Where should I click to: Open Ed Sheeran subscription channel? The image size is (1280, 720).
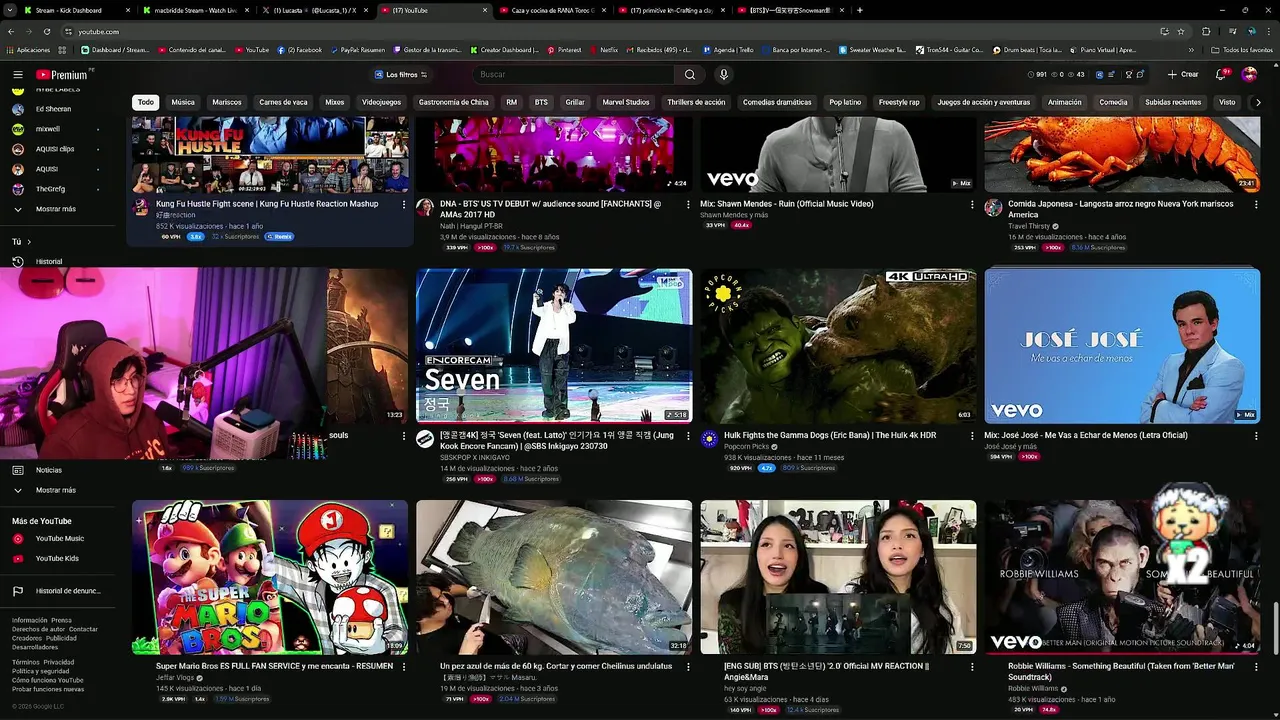[x=53, y=109]
